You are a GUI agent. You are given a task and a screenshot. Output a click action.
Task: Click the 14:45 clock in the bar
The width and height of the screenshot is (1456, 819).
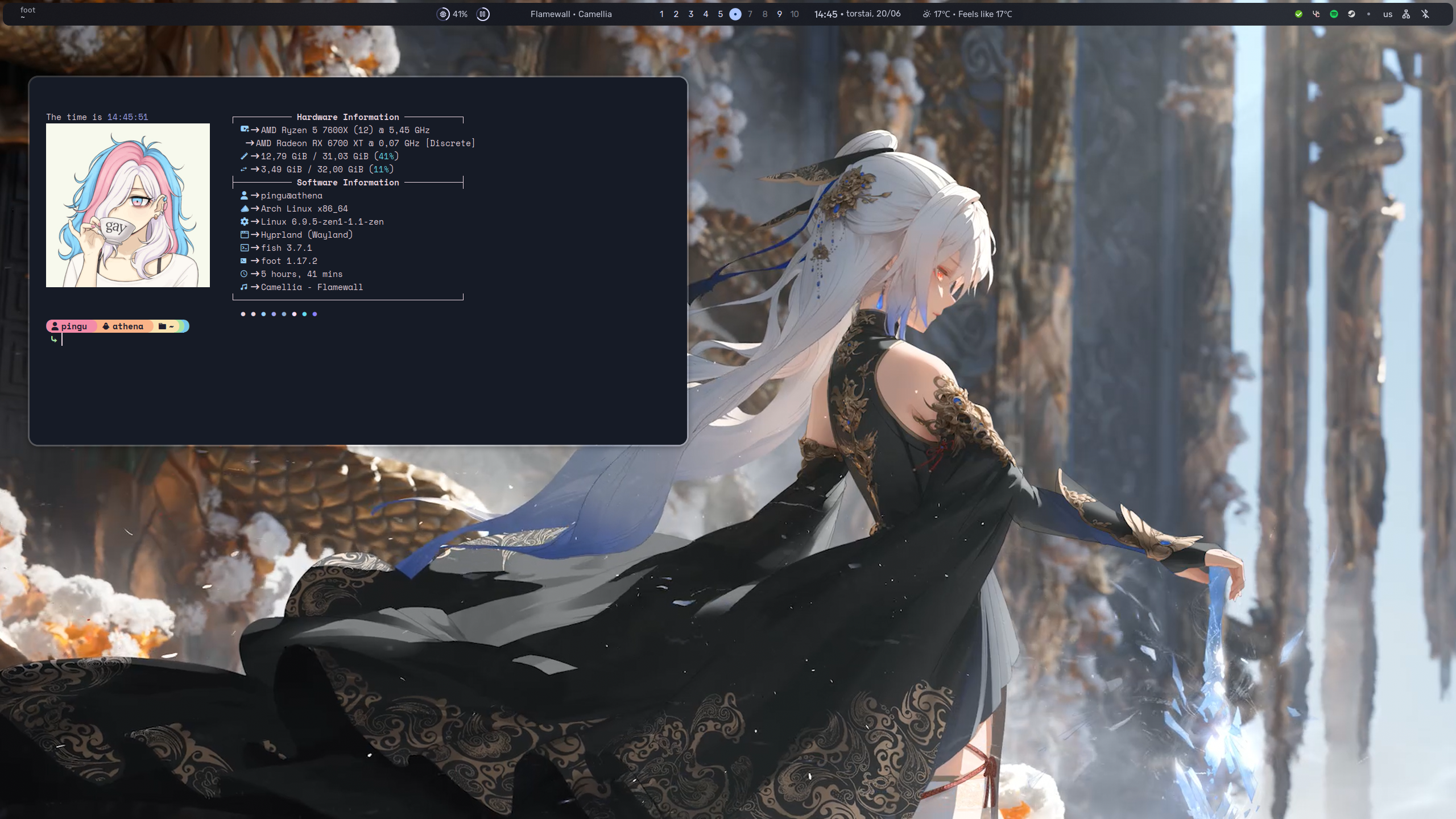click(x=825, y=14)
